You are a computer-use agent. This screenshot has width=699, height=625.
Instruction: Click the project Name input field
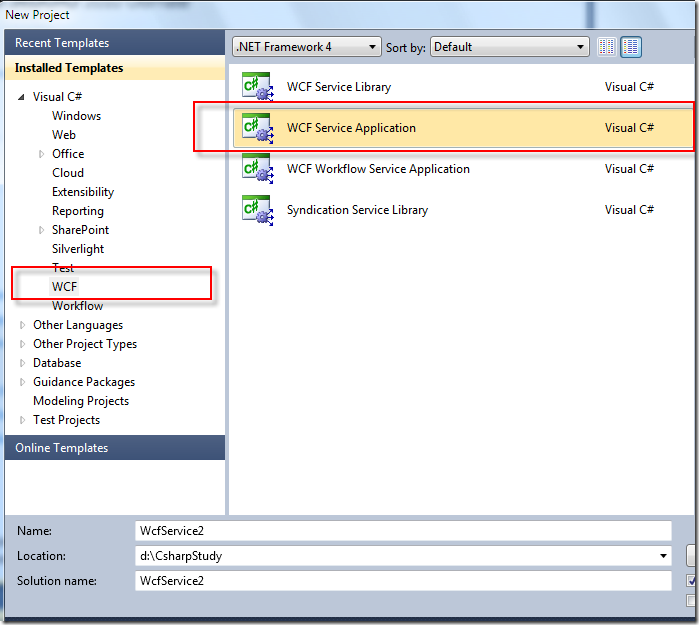(x=403, y=531)
